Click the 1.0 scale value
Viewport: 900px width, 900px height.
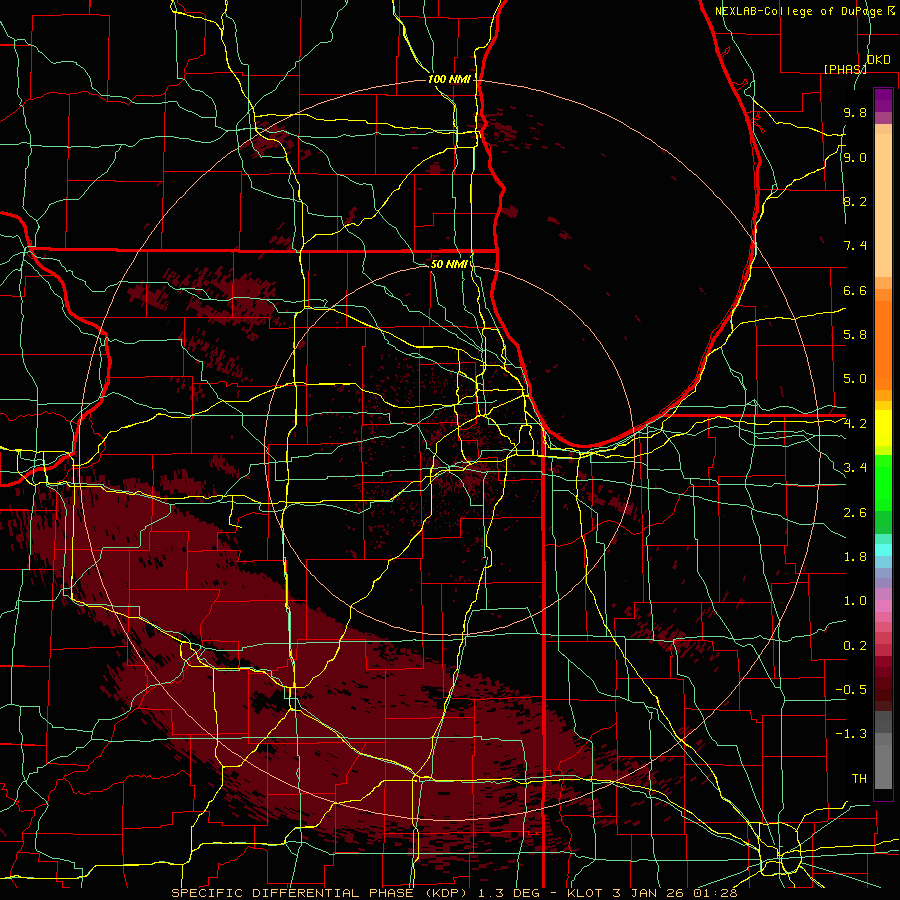[x=855, y=601]
